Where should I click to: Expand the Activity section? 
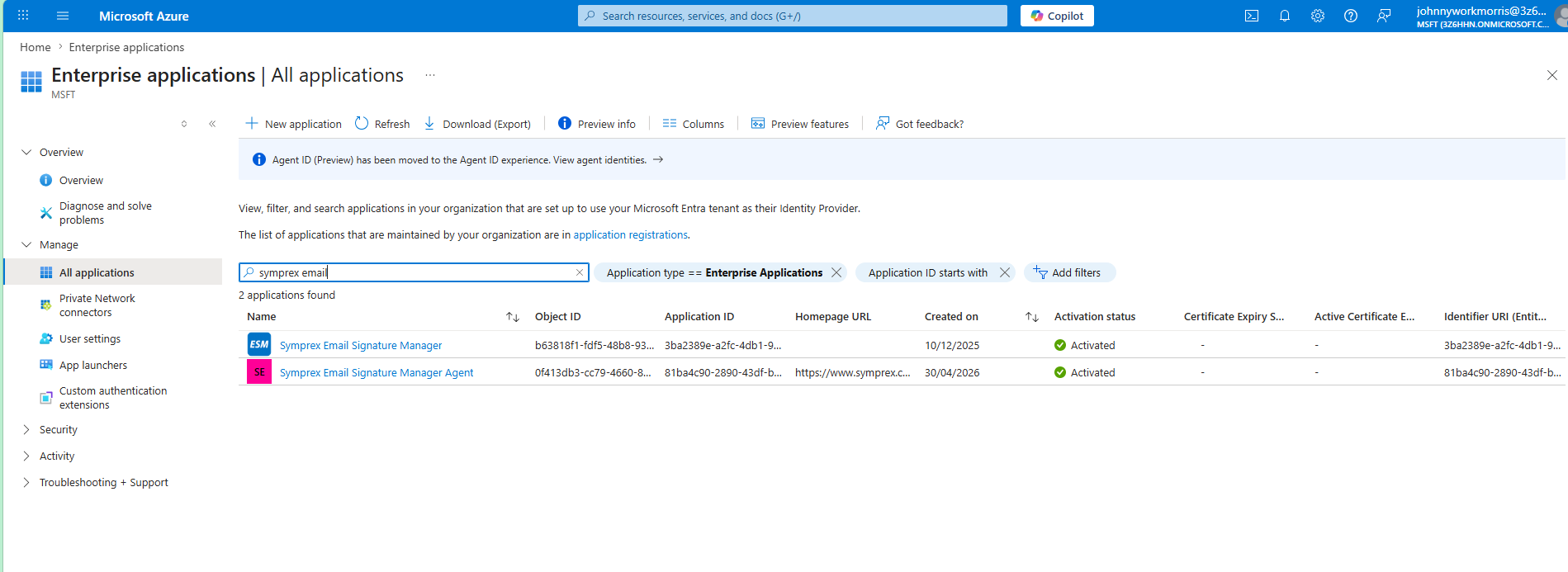pos(26,456)
